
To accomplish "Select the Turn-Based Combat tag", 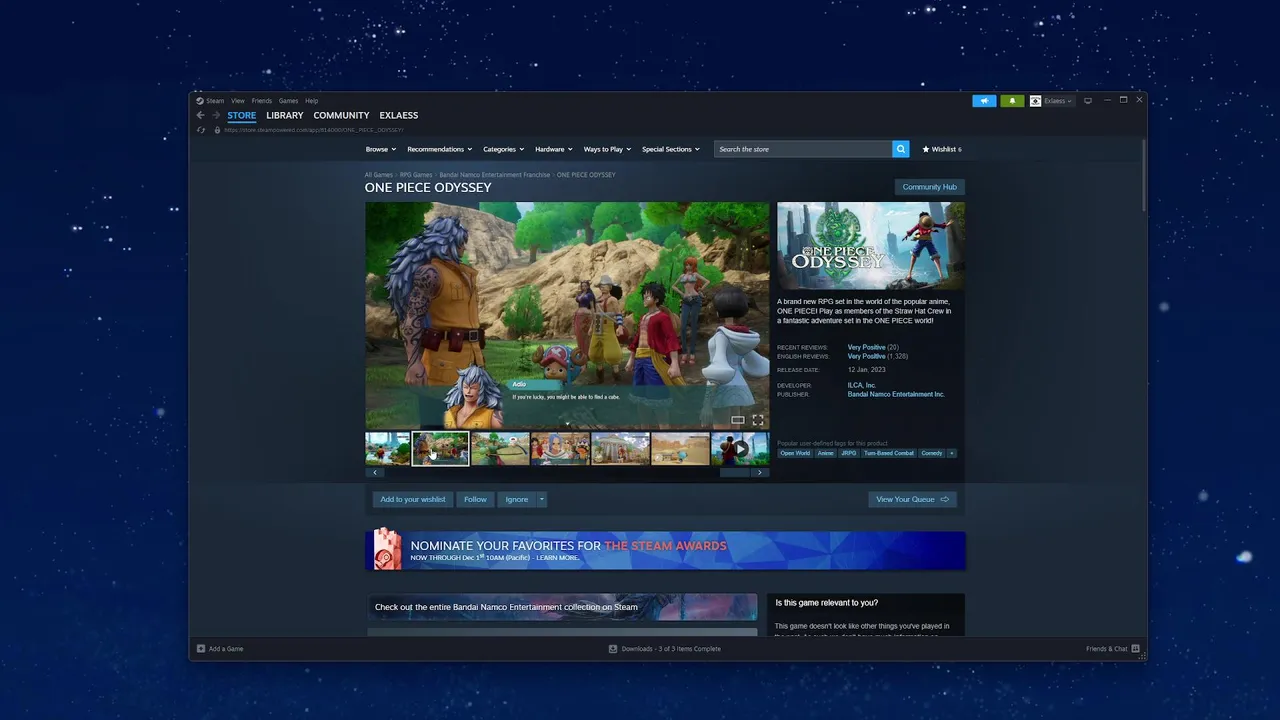I will tap(889, 453).
